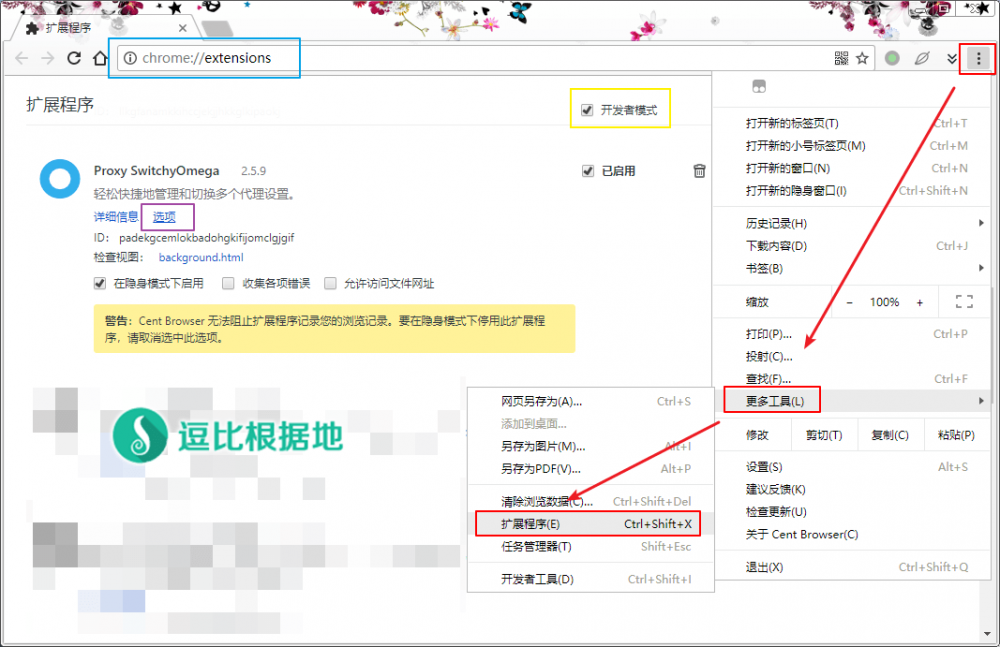Click the bookmark star icon
The image size is (1000, 647).
[x=862, y=59]
